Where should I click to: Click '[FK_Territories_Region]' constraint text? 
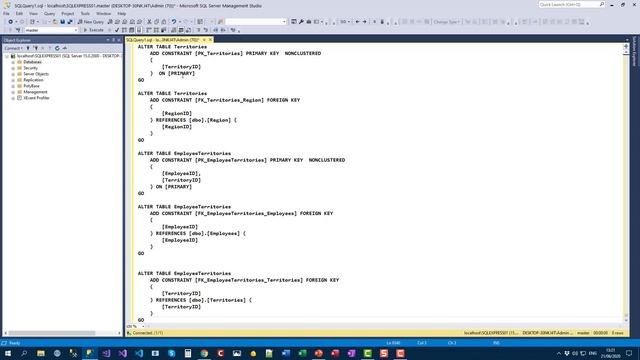point(229,100)
